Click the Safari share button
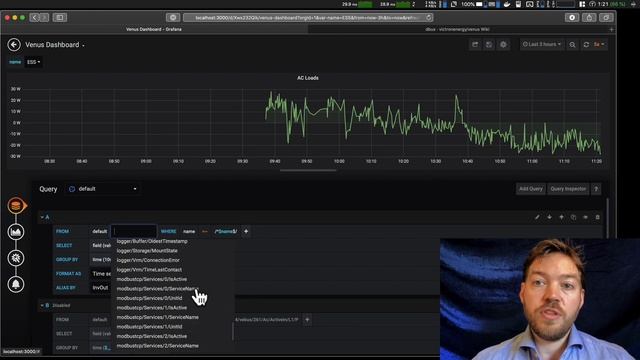Viewport: 640px width, 360px height. pos(589,18)
